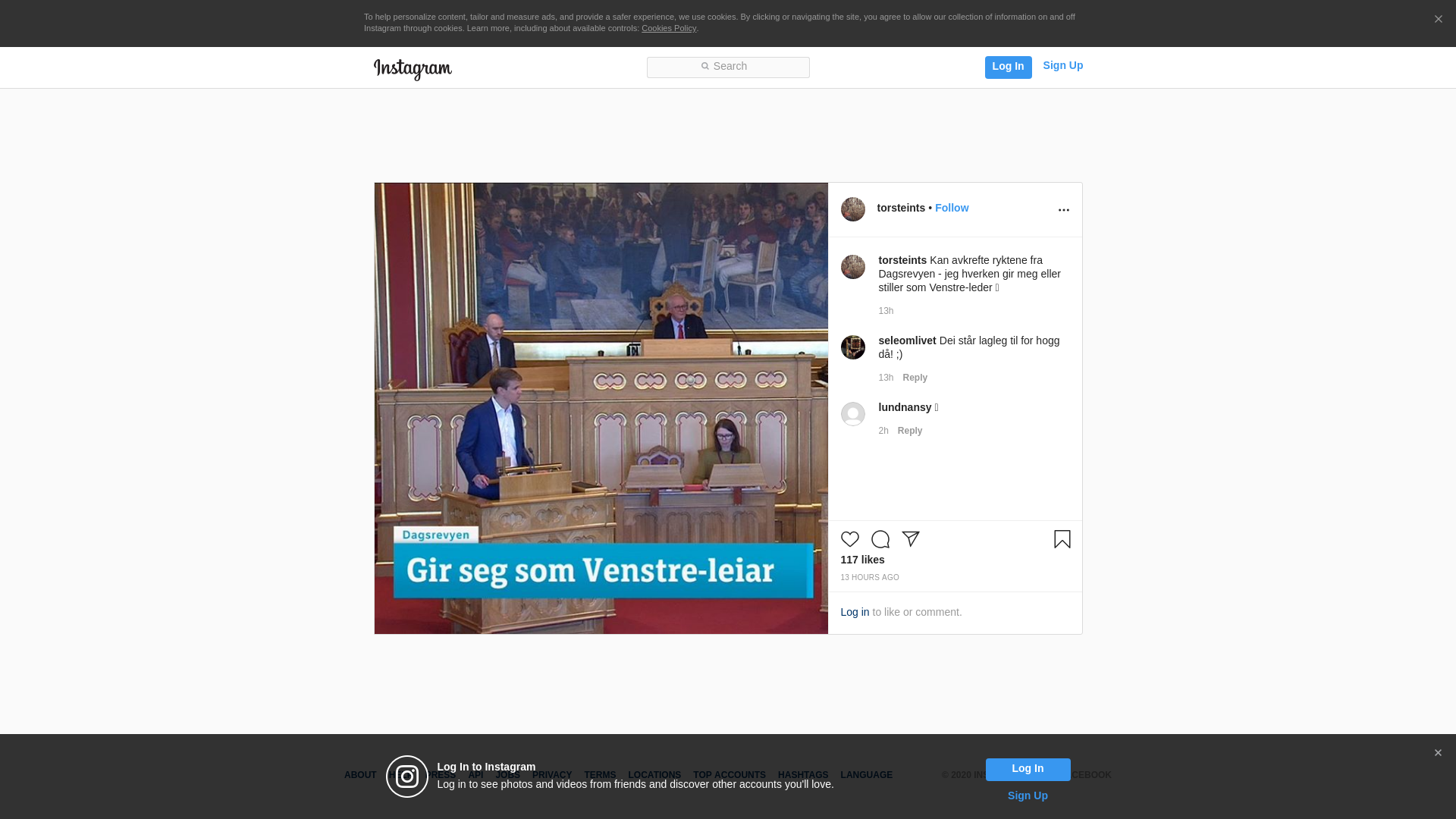This screenshot has height=819, width=1456.
Task: Open torsteints profile picture in header
Action: point(853,209)
